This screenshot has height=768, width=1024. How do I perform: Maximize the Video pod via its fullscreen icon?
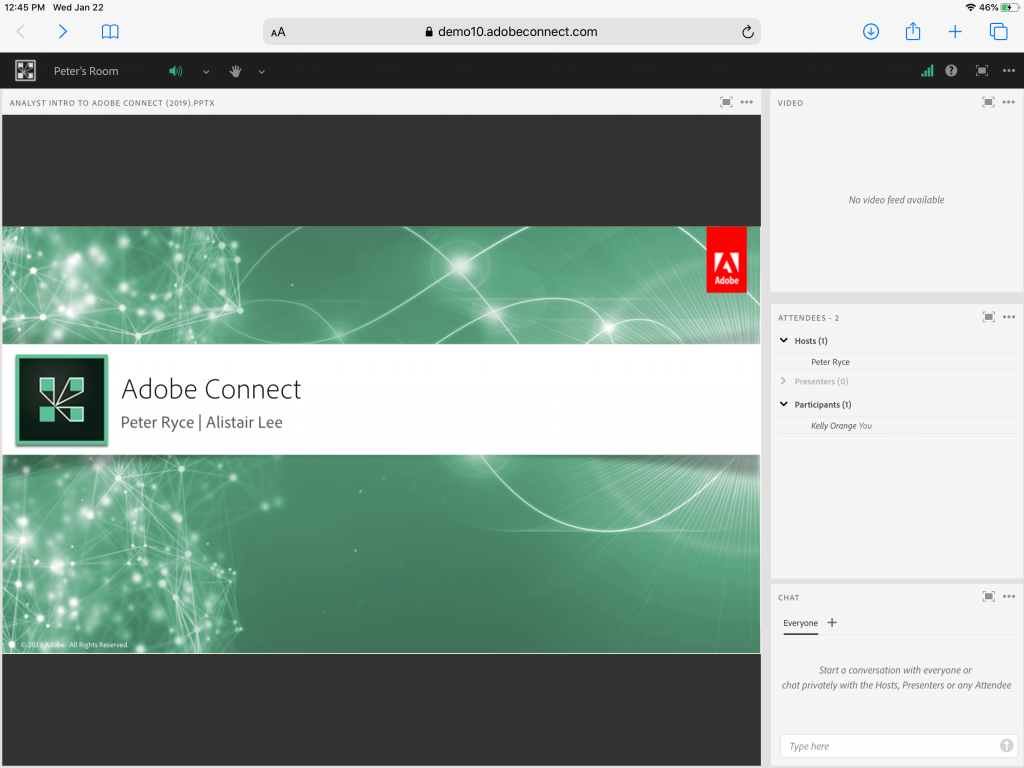(987, 102)
